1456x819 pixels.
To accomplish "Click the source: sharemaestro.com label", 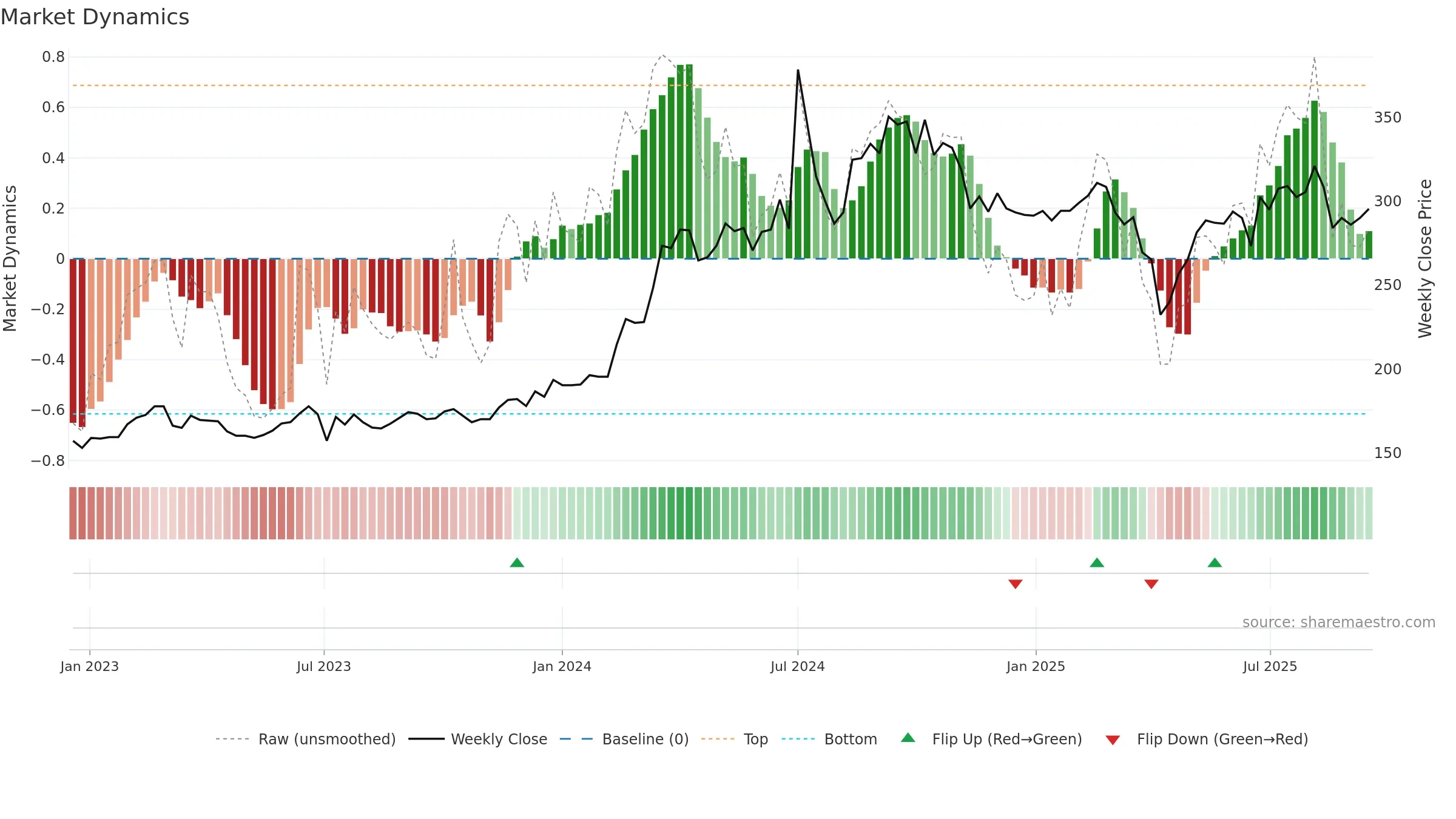I will click(x=1339, y=622).
